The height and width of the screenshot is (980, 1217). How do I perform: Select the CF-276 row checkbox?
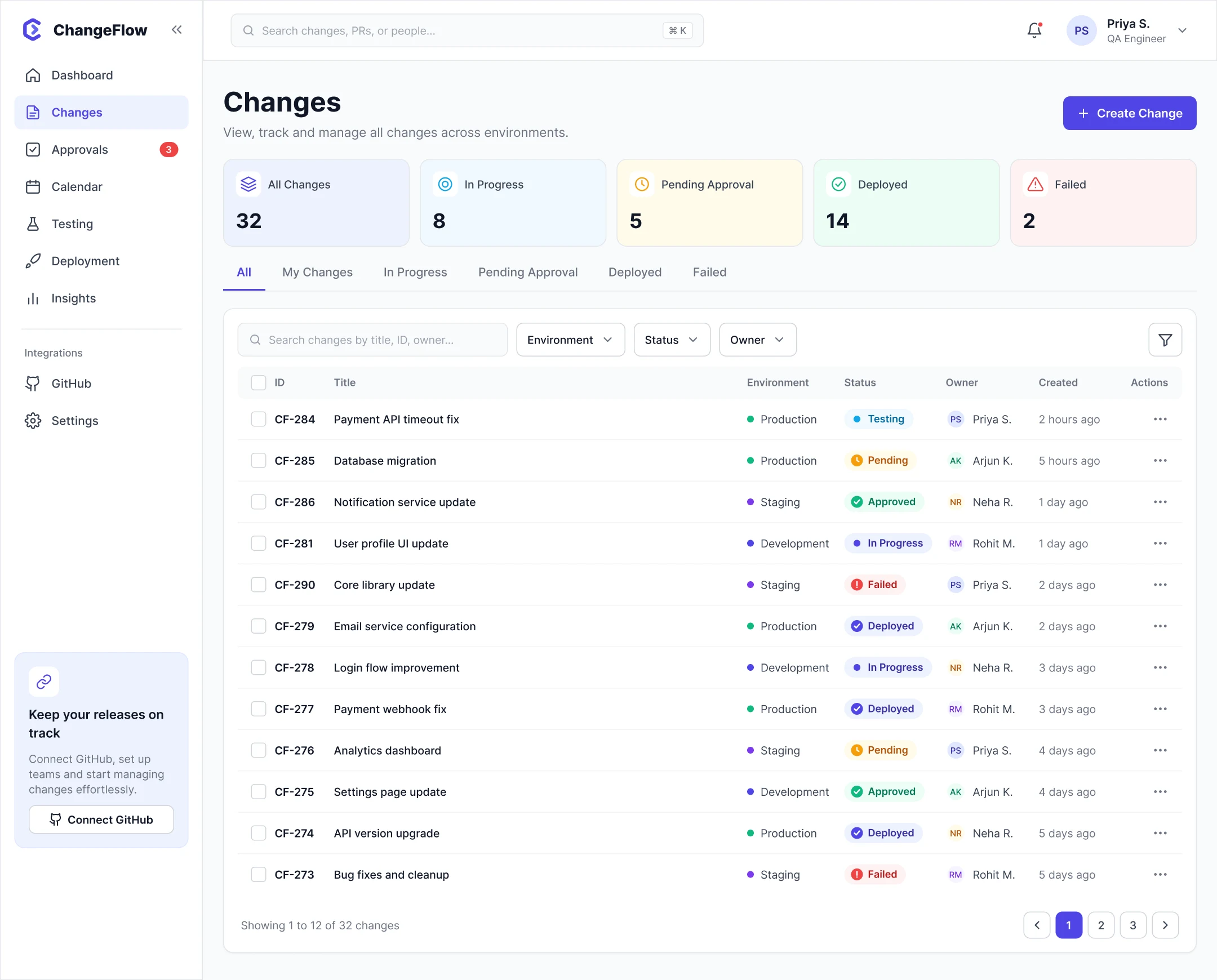[x=258, y=750]
